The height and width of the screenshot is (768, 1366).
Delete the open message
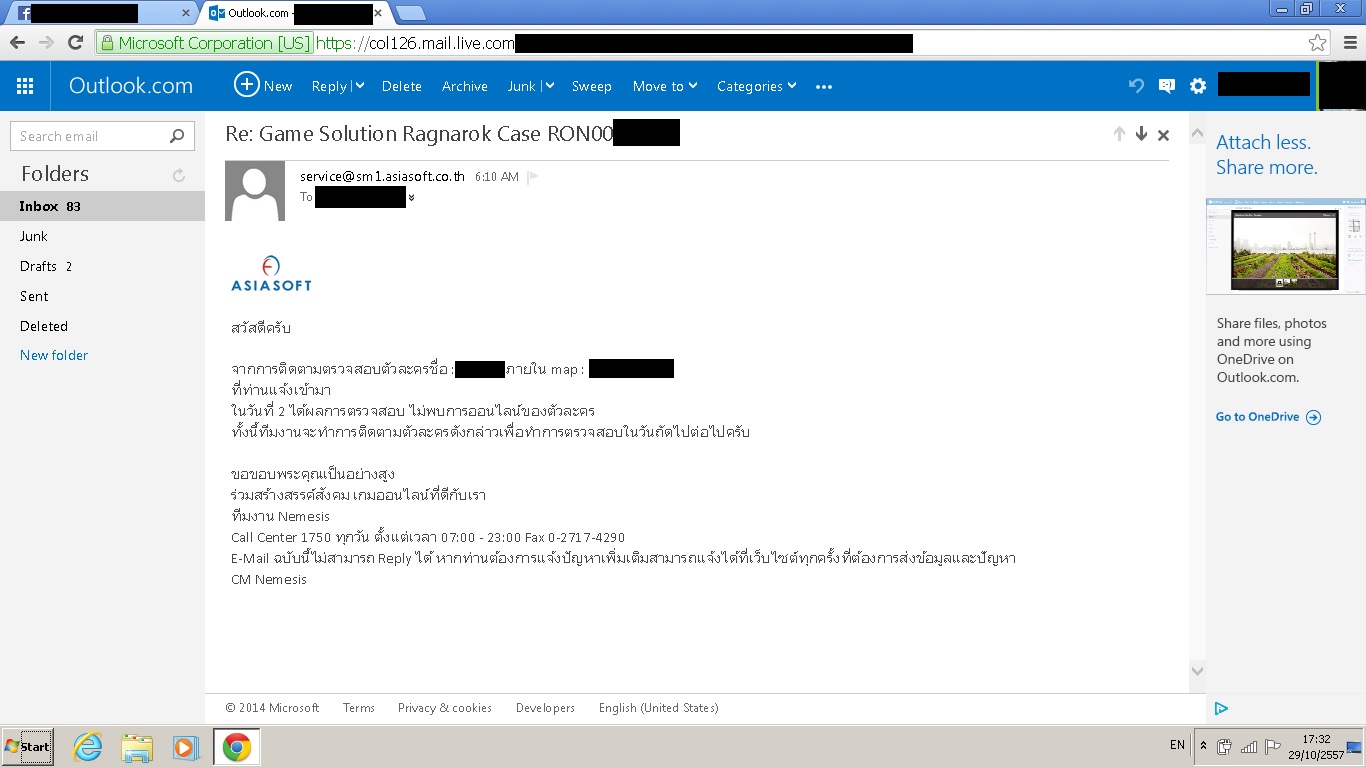coord(402,86)
